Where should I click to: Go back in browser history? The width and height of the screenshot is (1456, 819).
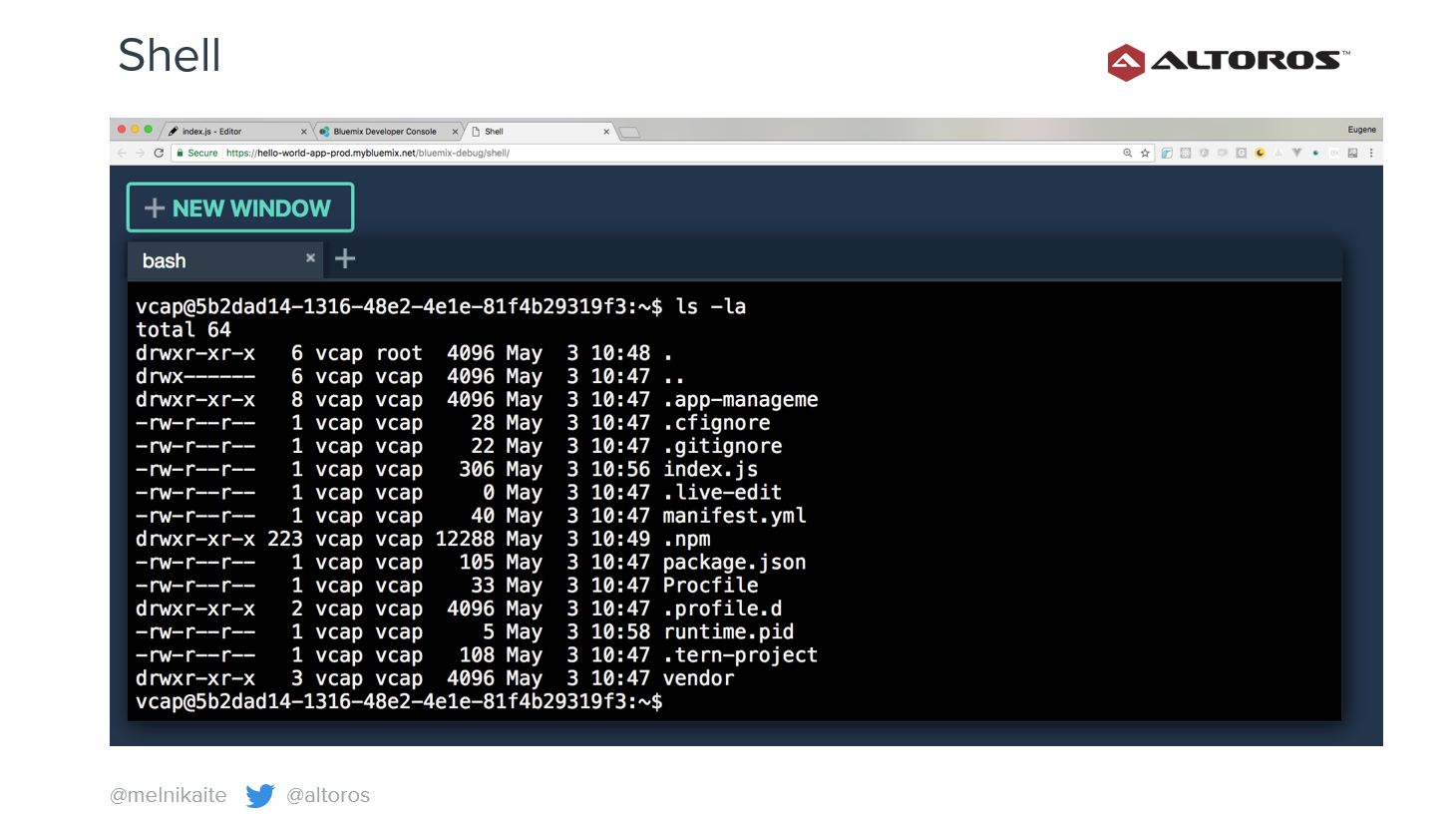[122, 153]
